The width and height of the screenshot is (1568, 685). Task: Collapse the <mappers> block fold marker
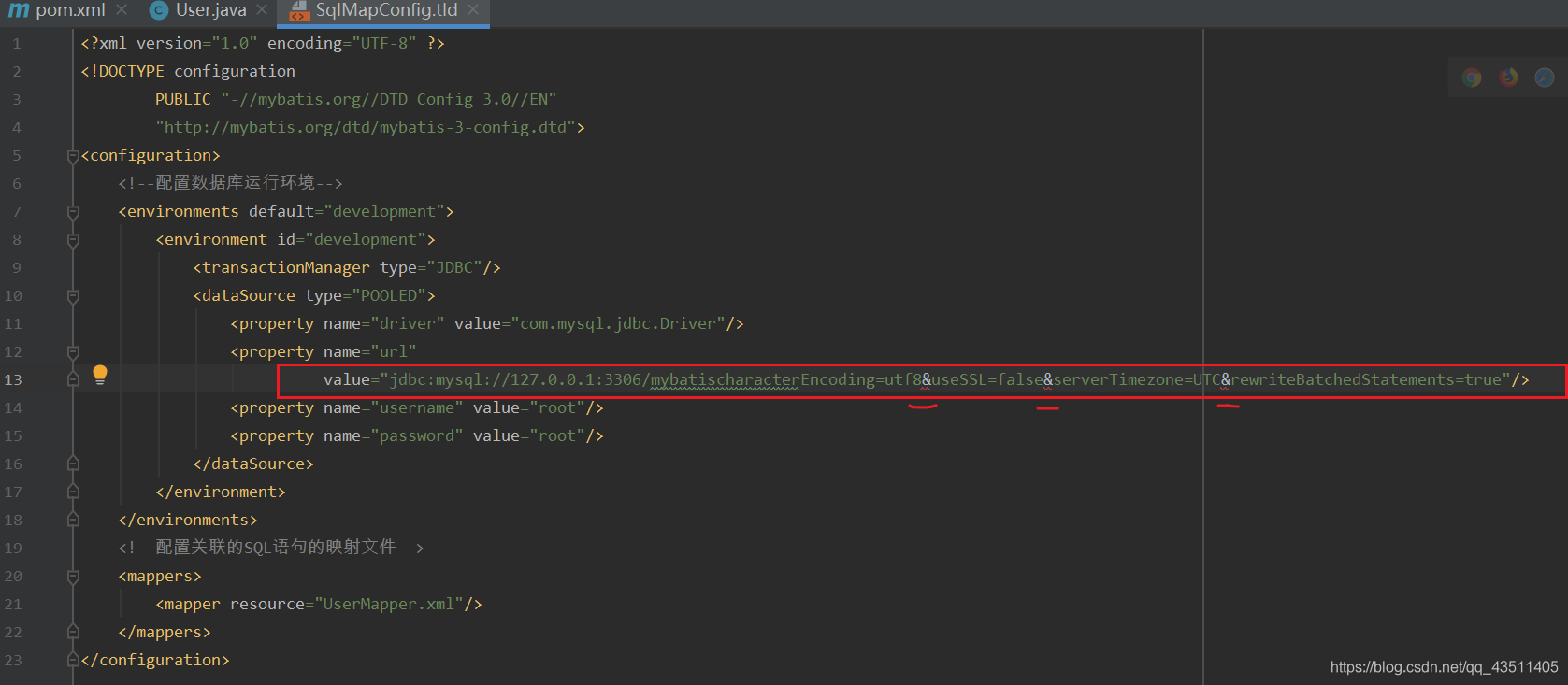click(x=73, y=577)
